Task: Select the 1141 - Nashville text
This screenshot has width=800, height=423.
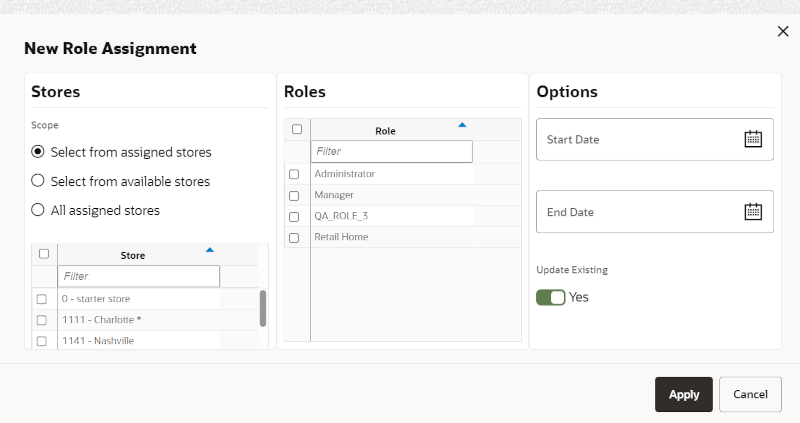Action: [x=98, y=340]
